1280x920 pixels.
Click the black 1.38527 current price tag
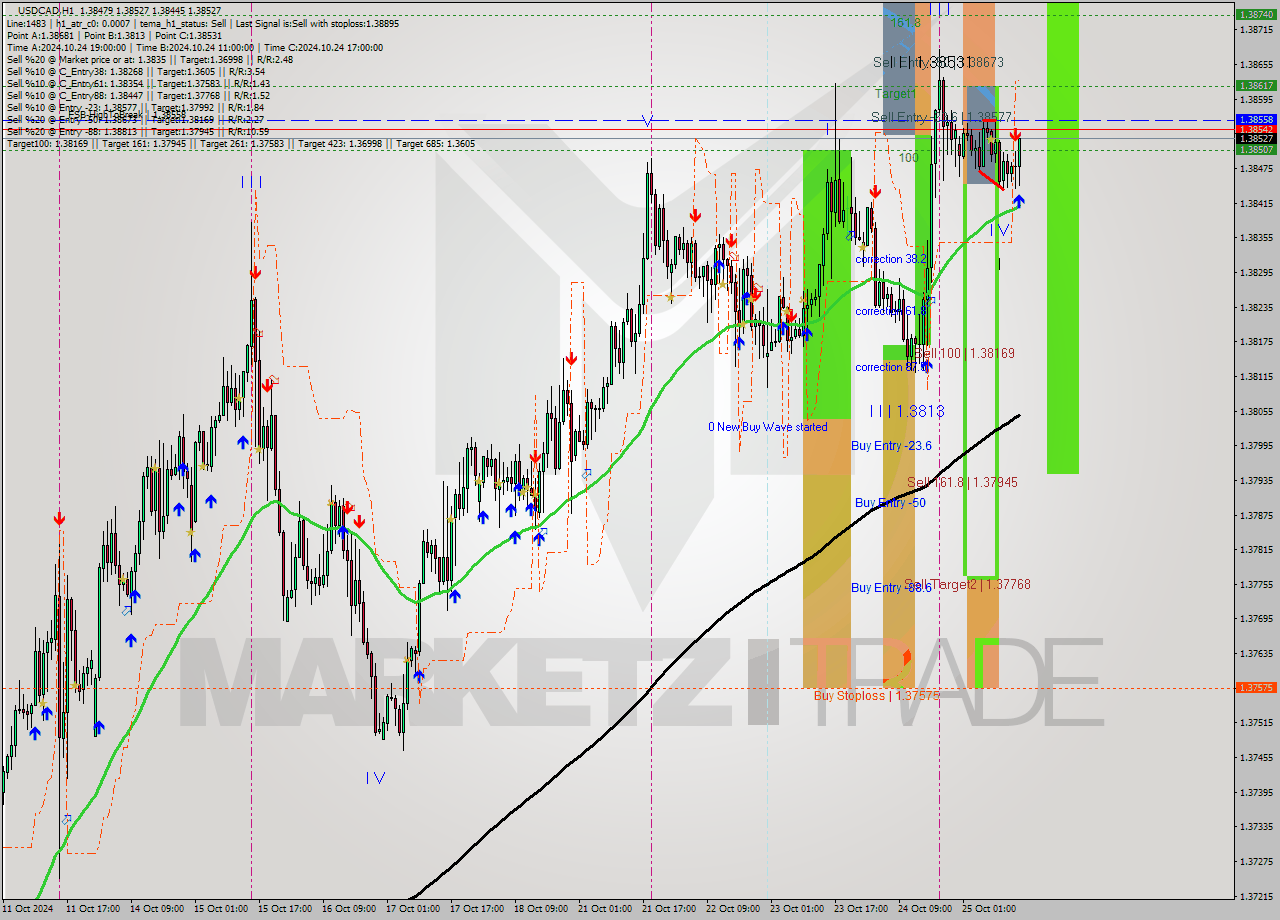pyautogui.click(x=1254, y=139)
